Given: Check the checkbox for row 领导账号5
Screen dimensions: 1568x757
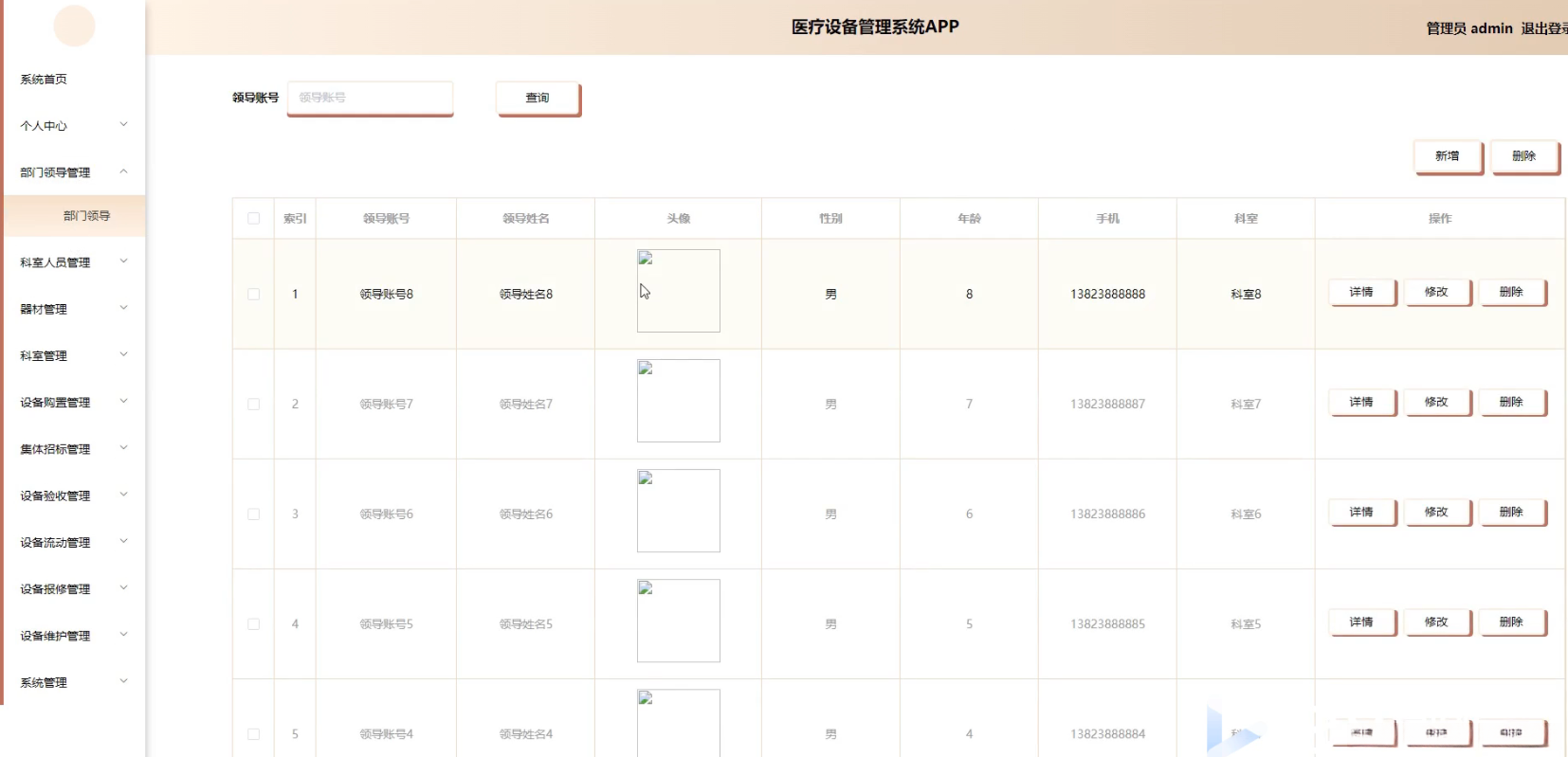Looking at the screenshot, I should 253,623.
